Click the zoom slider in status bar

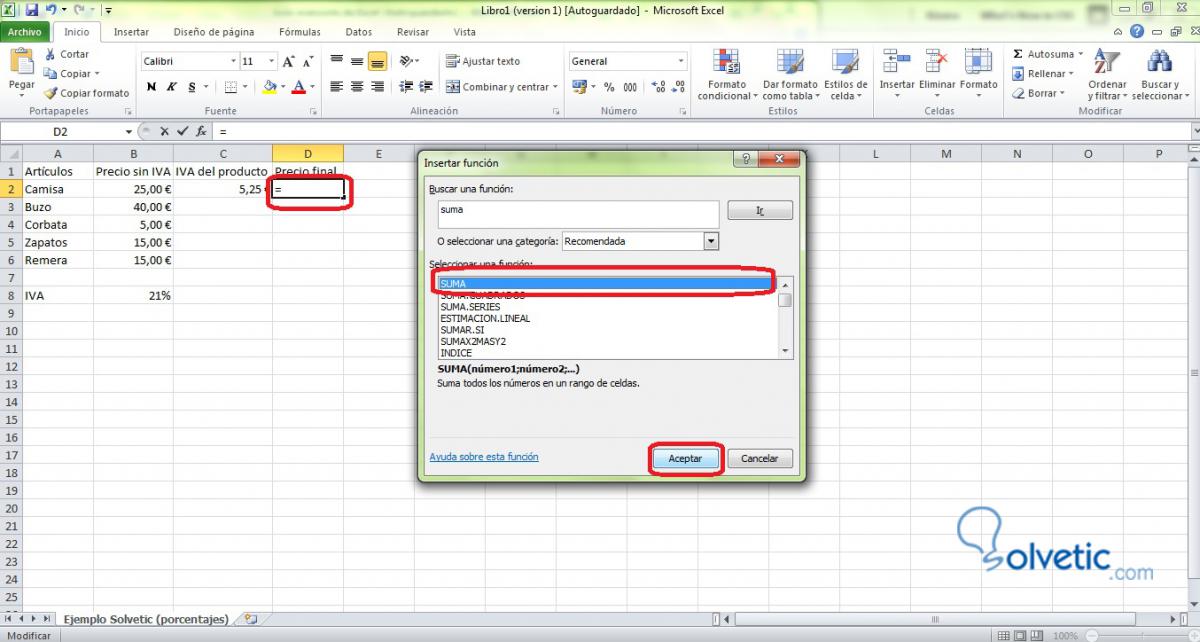click(1142, 635)
